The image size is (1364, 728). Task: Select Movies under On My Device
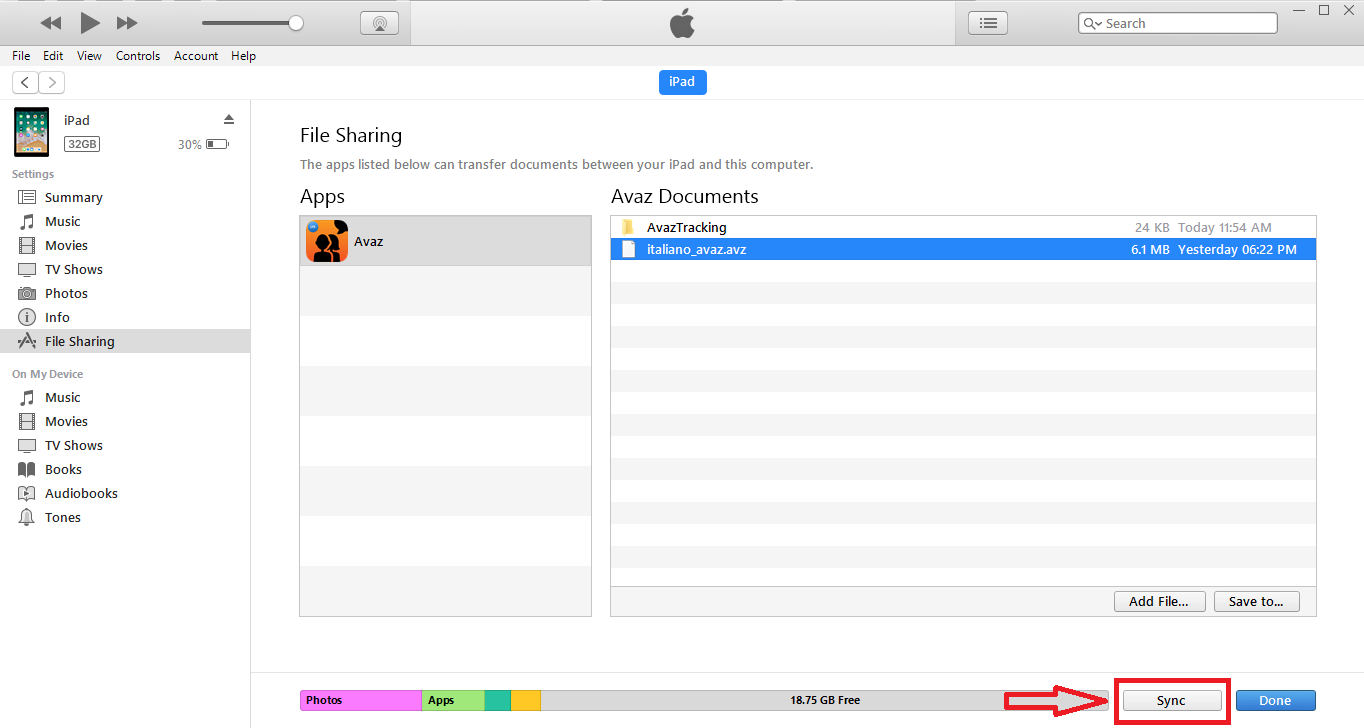(x=125, y=421)
